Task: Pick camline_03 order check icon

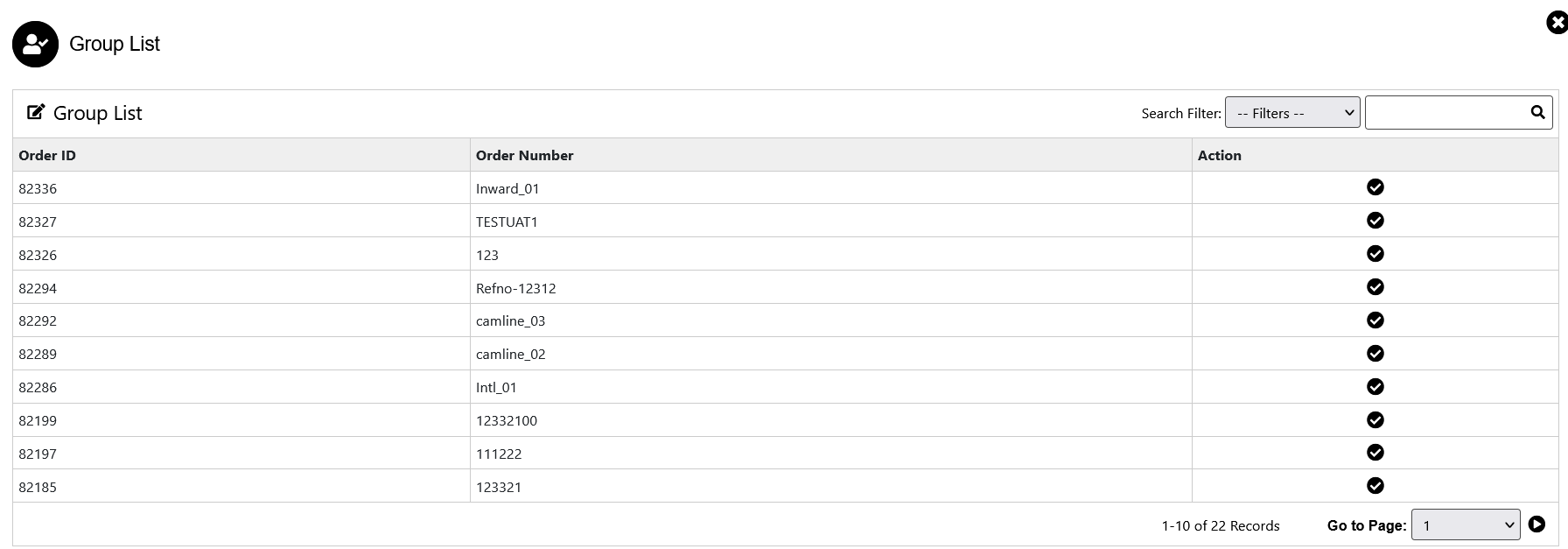Action: 1375,320
